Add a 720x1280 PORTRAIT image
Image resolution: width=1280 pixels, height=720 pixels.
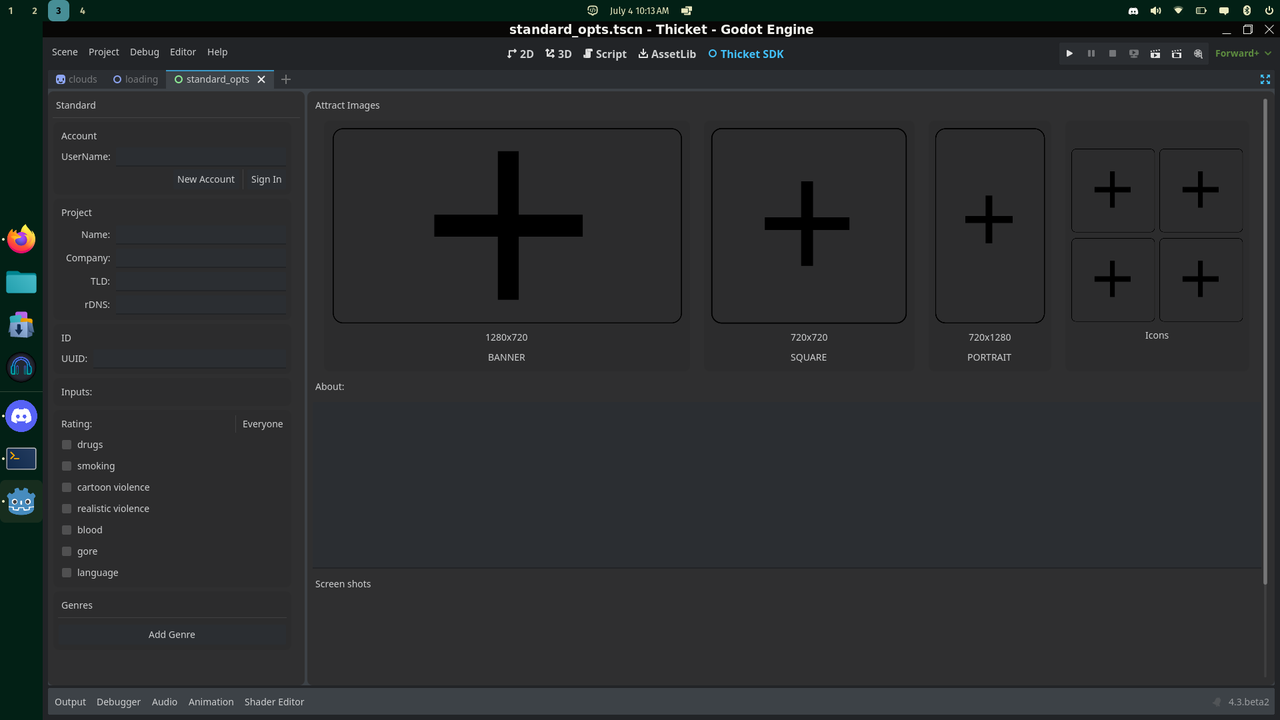[x=990, y=225]
